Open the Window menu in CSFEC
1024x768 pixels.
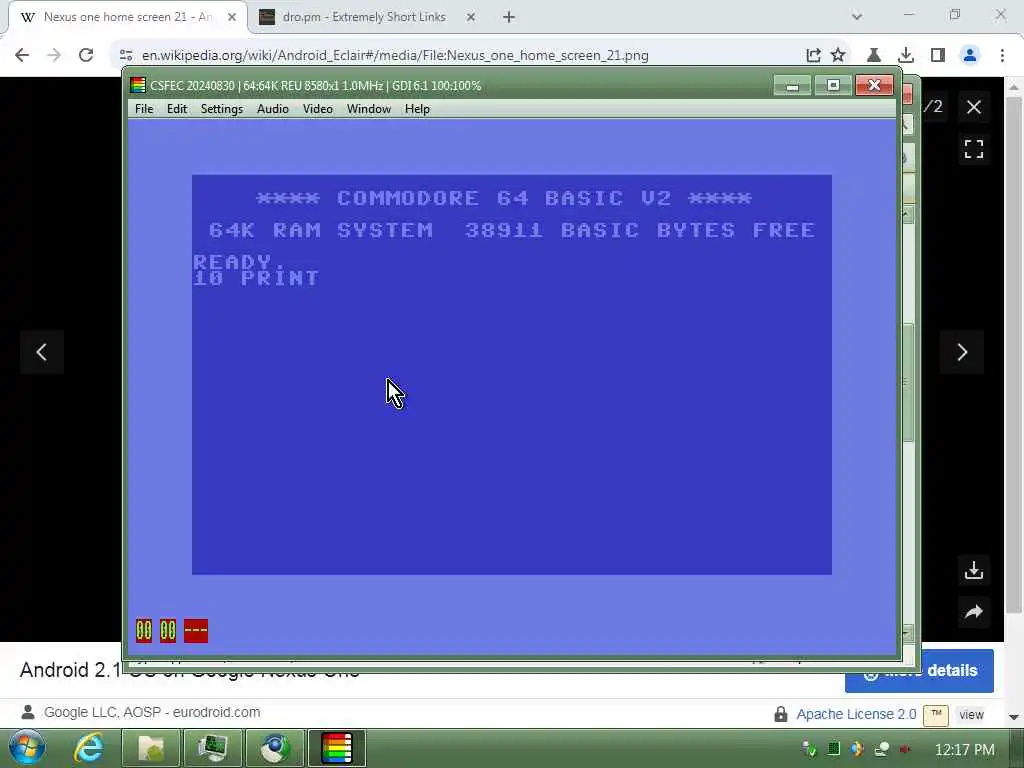pyautogui.click(x=368, y=109)
